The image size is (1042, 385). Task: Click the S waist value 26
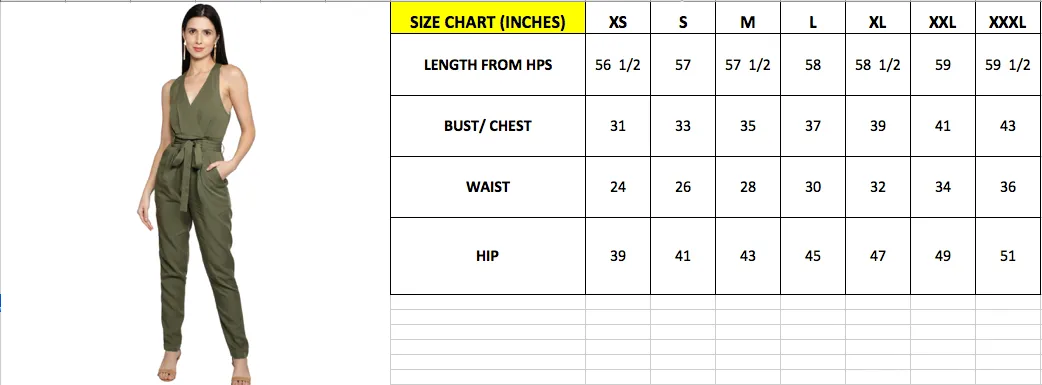click(683, 187)
